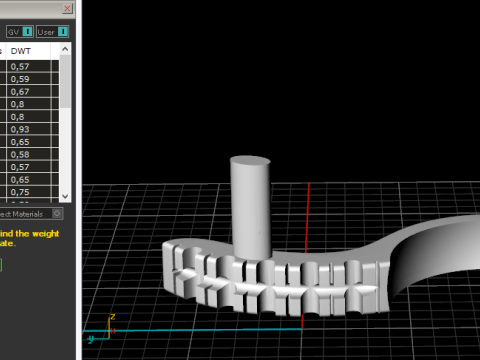Click the y axis label on gizmo
The height and width of the screenshot is (360, 480).
click(90, 339)
